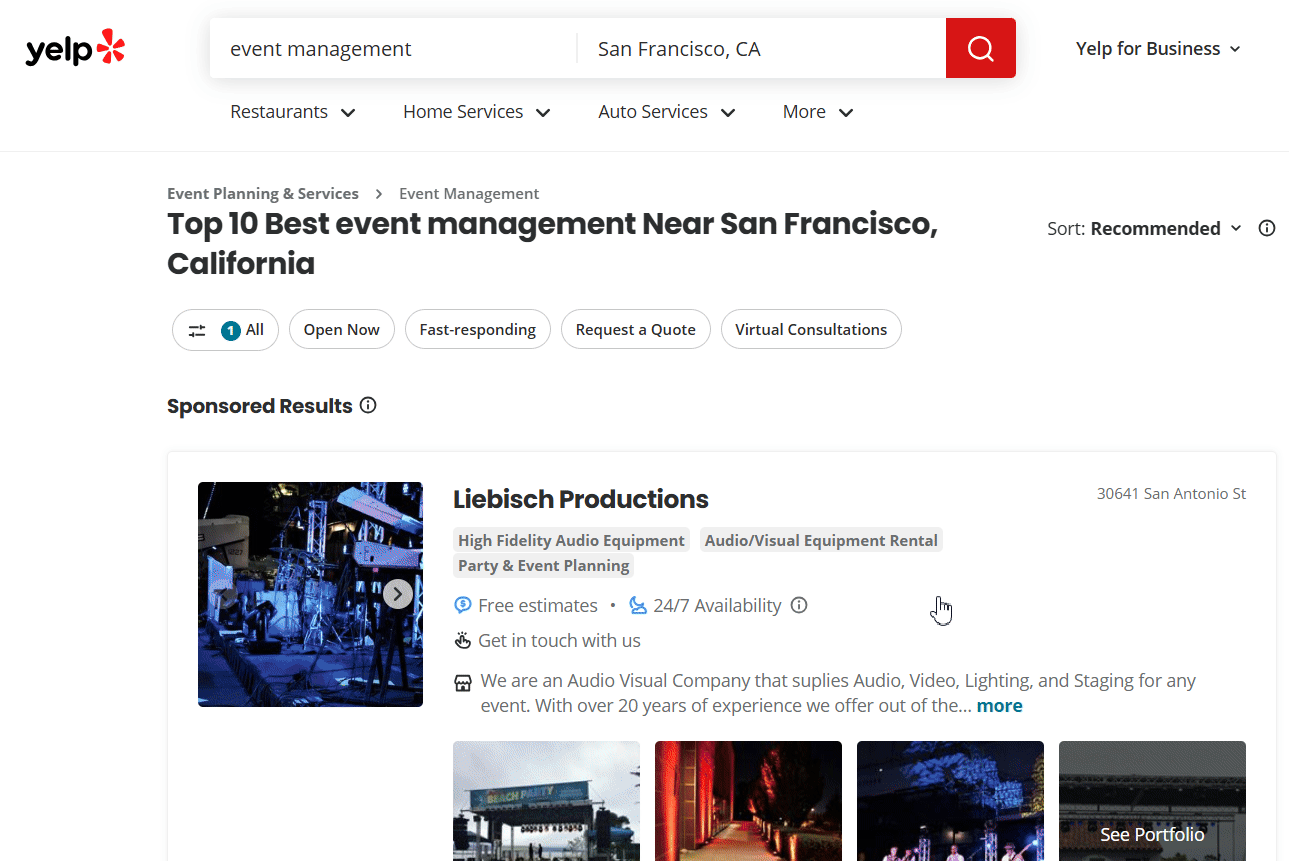This screenshot has width=1289, height=861.
Task: Toggle the Virtual Consultations filter
Action: pyautogui.click(x=811, y=329)
